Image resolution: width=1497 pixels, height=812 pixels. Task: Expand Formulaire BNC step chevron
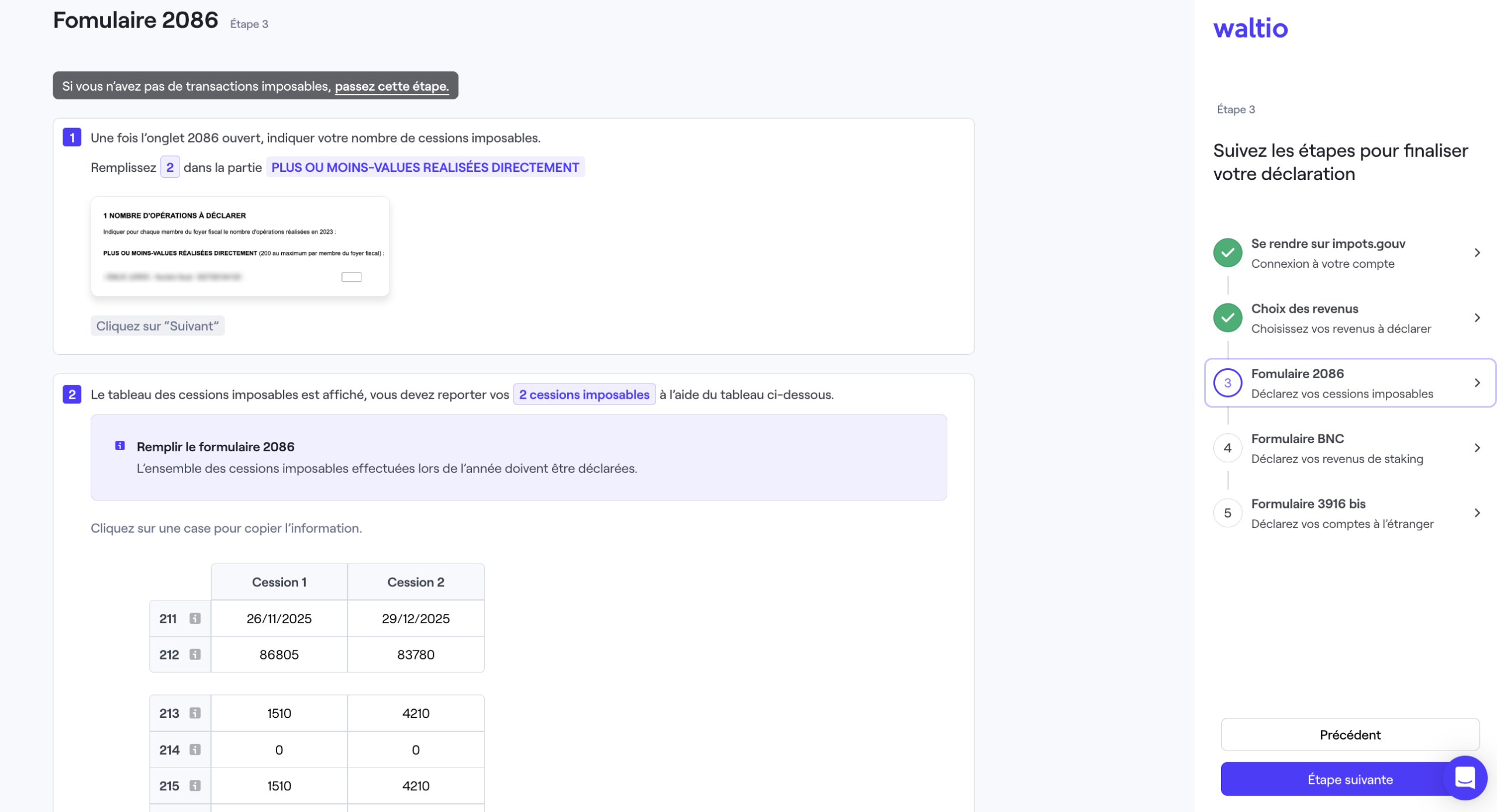[1477, 448]
